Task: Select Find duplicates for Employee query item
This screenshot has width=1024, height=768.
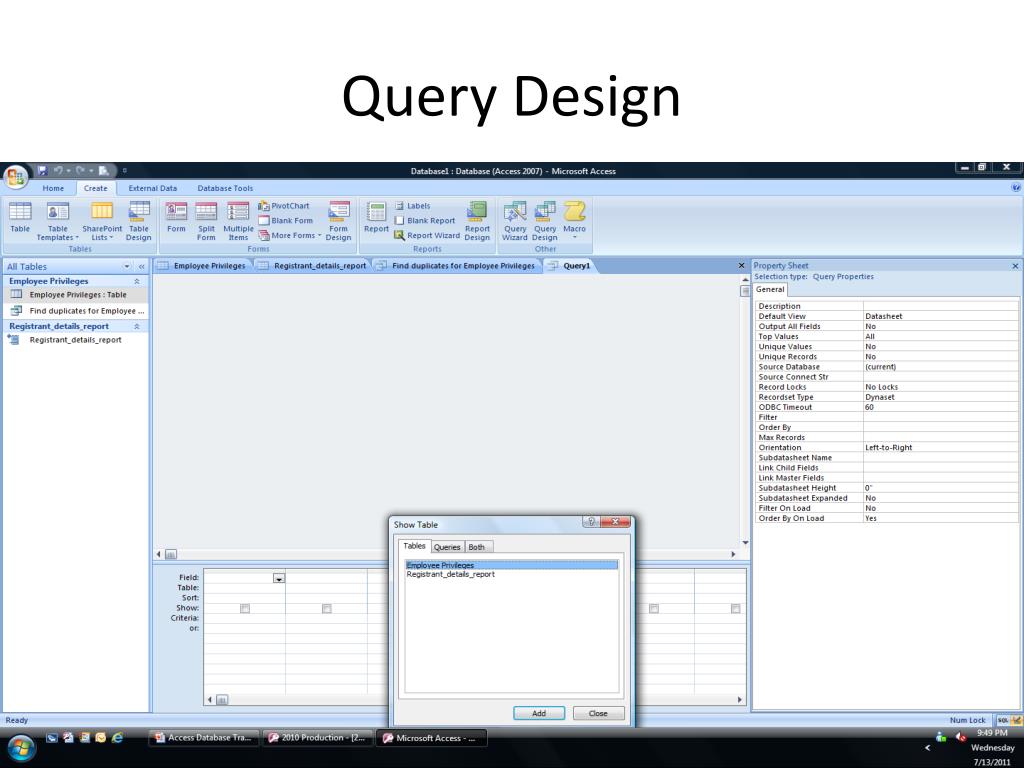Action: coord(76,311)
